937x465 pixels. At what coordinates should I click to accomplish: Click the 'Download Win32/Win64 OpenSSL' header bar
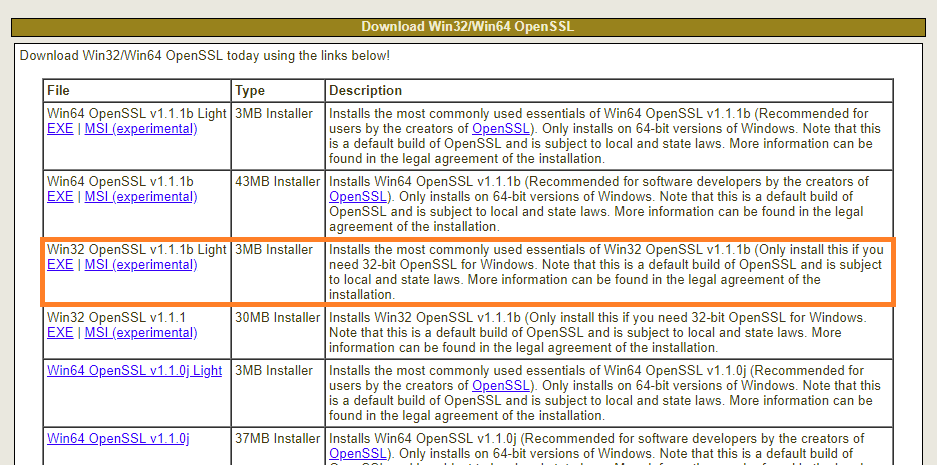468,27
